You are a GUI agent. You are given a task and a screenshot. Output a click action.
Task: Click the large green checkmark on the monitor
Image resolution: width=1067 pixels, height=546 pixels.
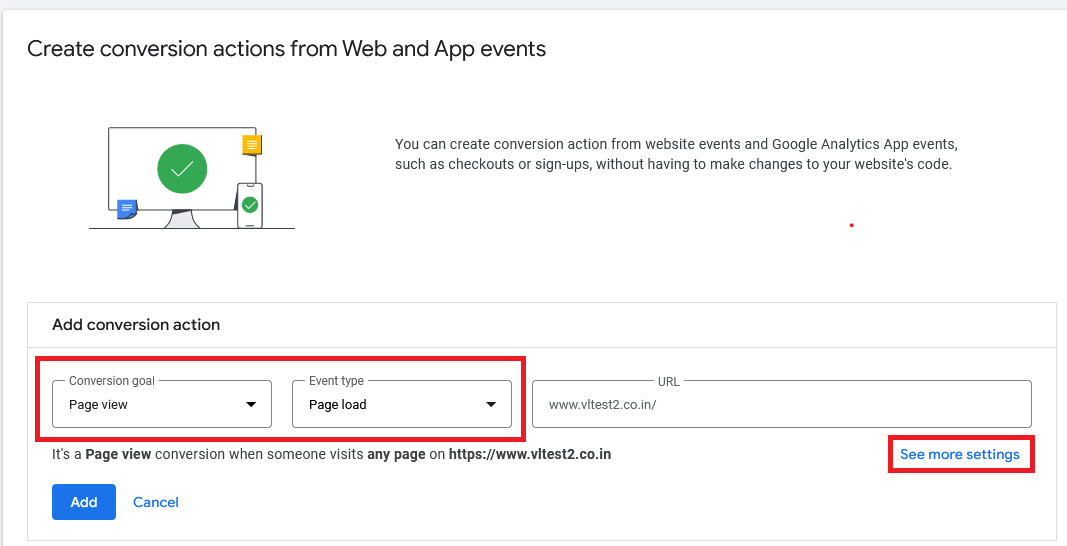(182, 170)
